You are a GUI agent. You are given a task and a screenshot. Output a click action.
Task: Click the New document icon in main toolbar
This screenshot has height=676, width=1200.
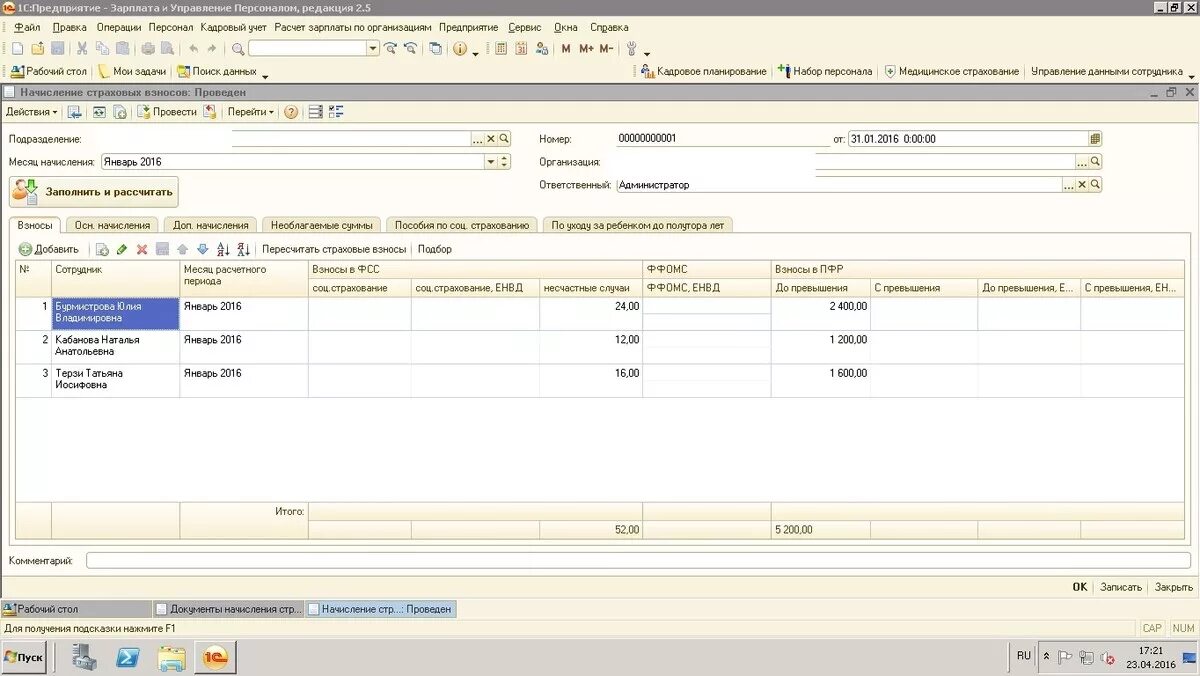pyautogui.click(x=17, y=48)
